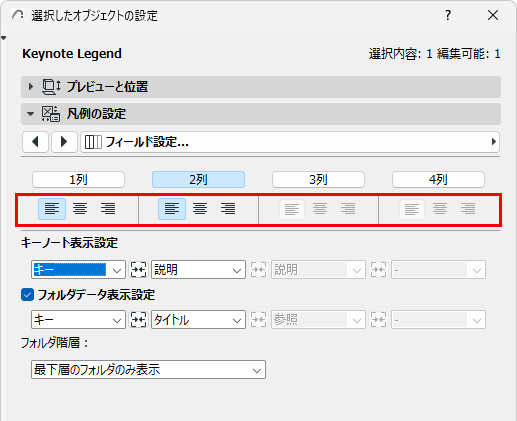Image resolution: width=517 pixels, height=421 pixels.
Task: Choose the 3列 column button
Action: [318, 180]
